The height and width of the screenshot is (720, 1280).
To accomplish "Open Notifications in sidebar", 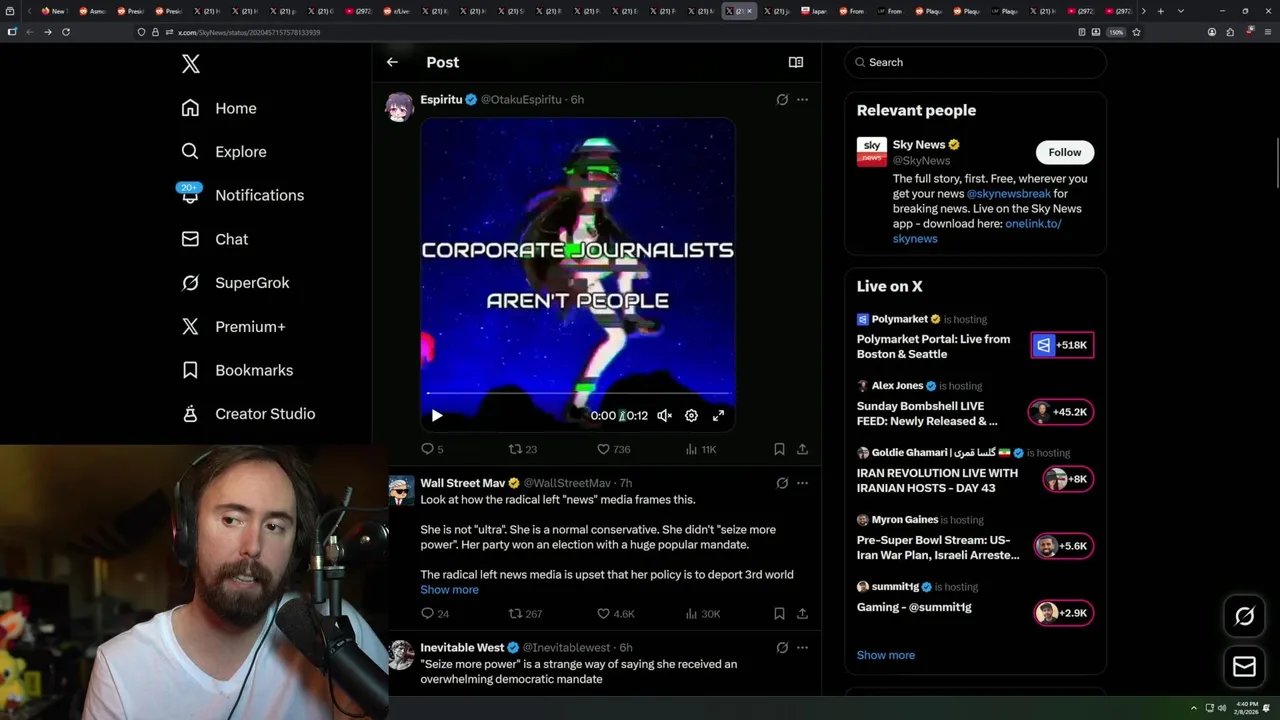I will [242, 195].
